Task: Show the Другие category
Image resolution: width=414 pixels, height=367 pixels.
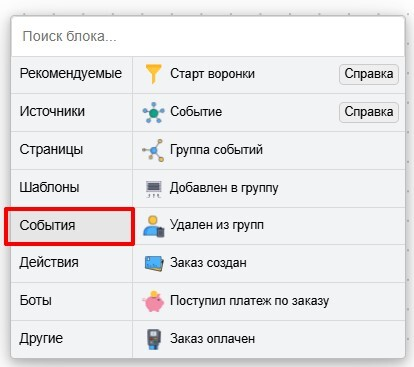Action: coord(72,339)
